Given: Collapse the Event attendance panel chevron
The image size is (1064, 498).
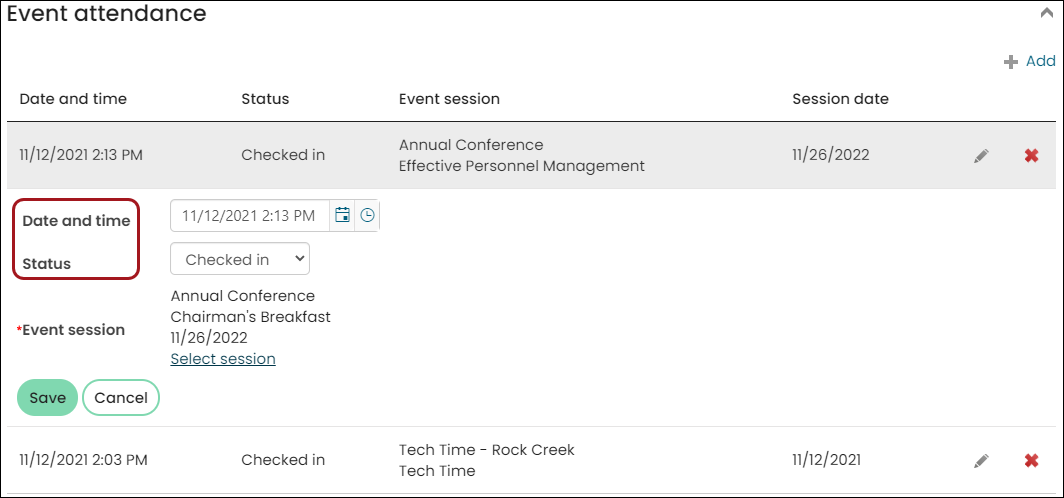Looking at the screenshot, I should 1046,13.
